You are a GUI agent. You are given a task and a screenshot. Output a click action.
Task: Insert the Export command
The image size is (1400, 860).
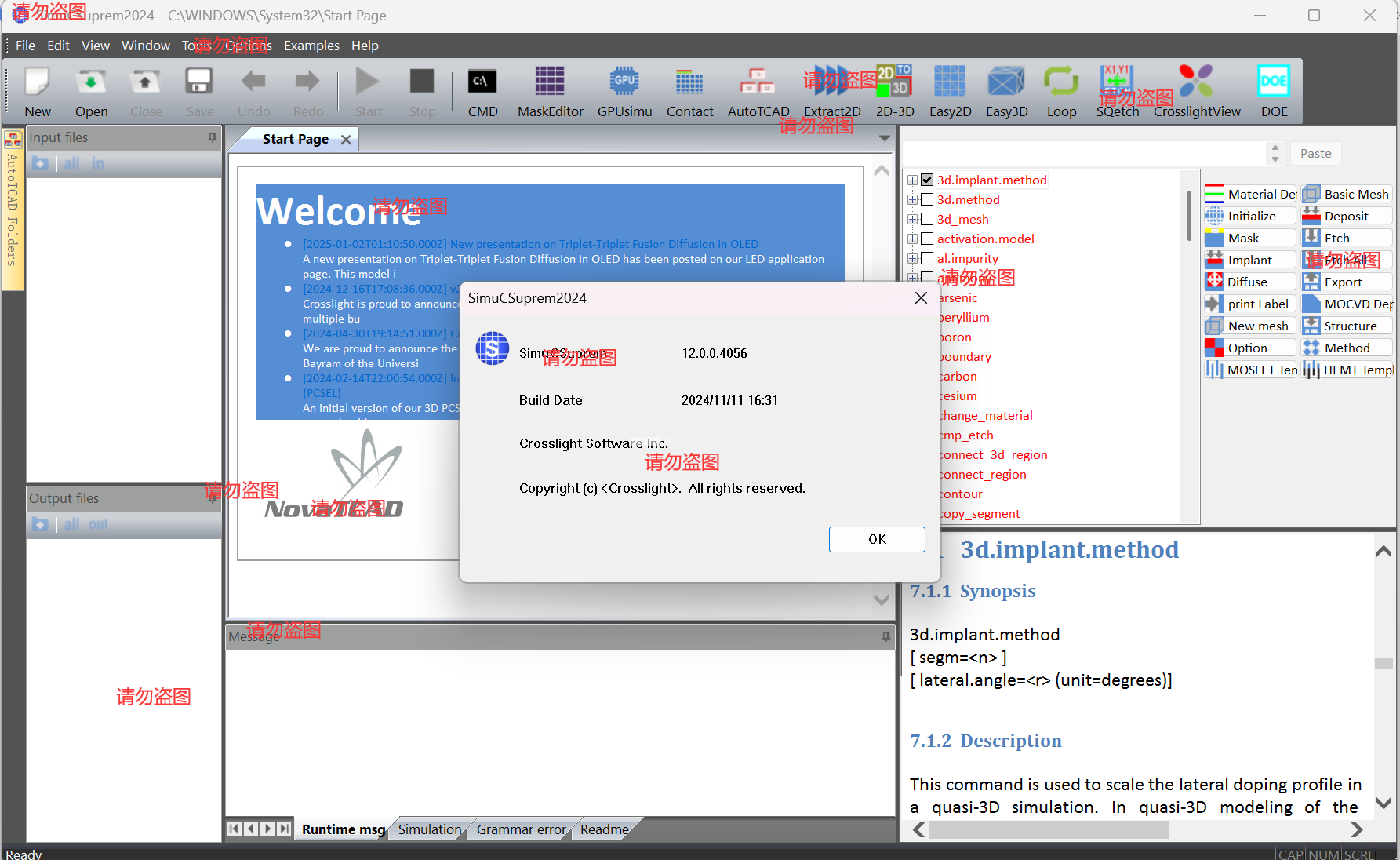pos(1347,282)
